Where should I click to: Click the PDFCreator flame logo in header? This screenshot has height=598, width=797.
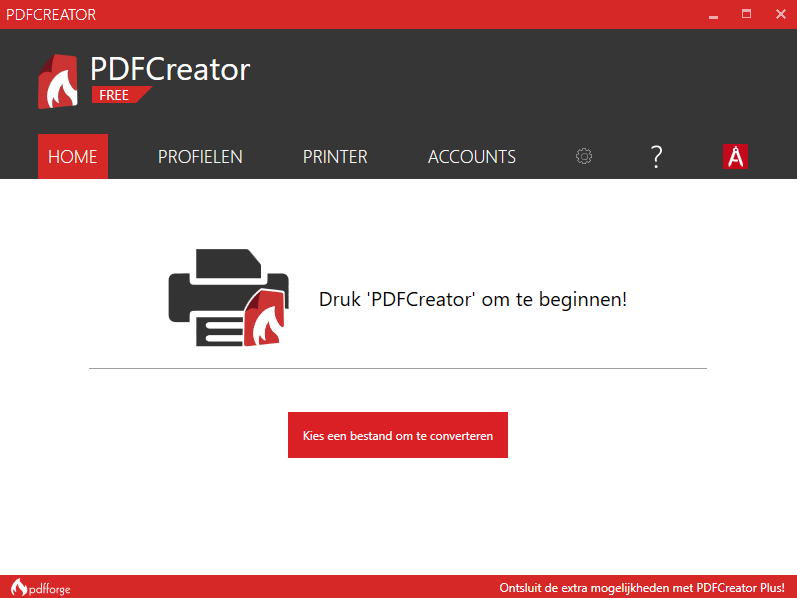[58, 82]
